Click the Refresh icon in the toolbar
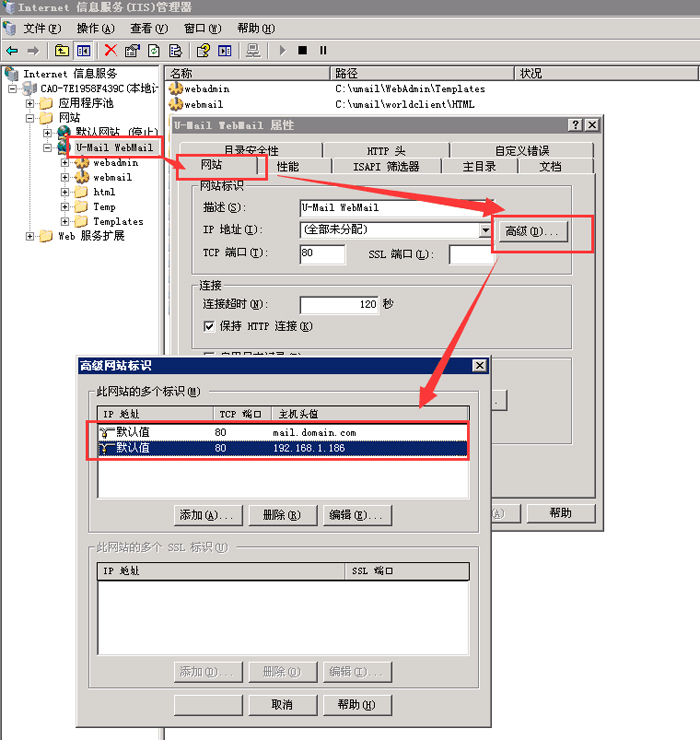This screenshot has height=740, width=700. point(154,50)
